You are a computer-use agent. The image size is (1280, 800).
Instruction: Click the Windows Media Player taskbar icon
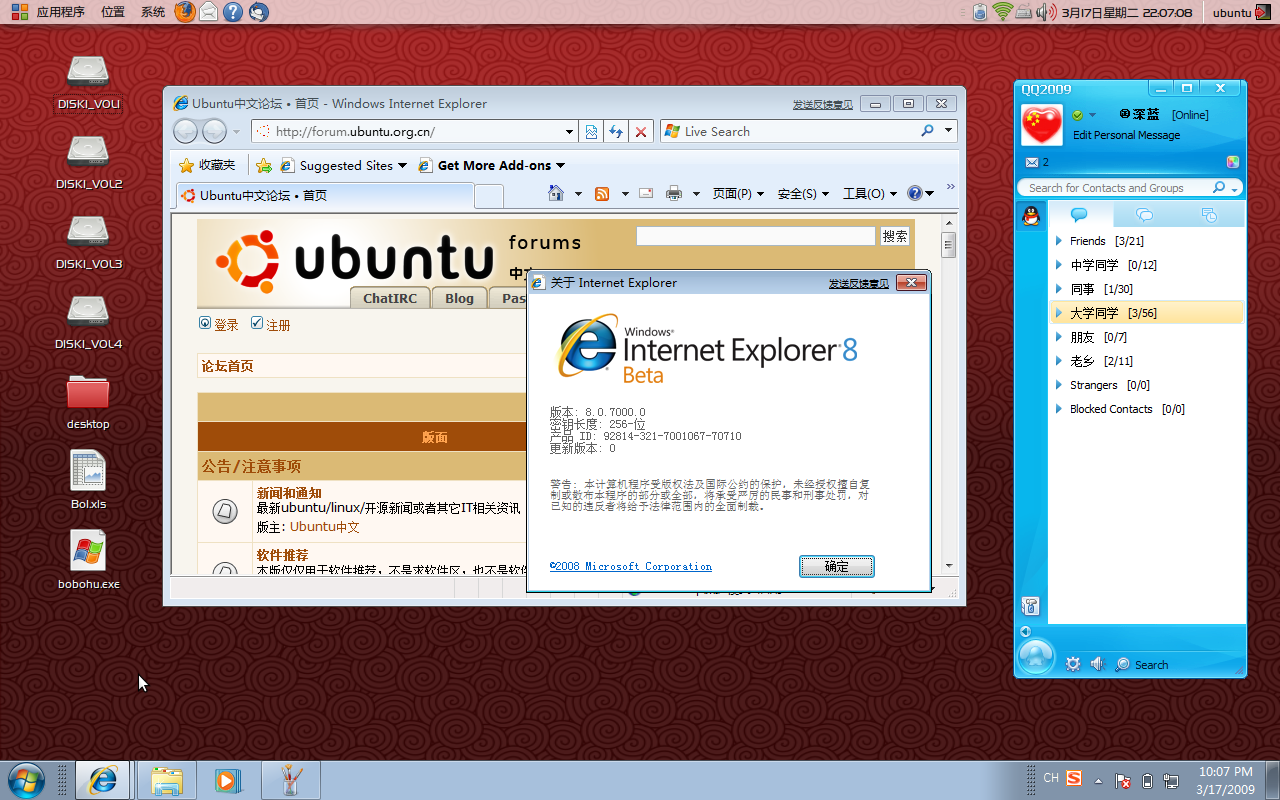click(228, 780)
